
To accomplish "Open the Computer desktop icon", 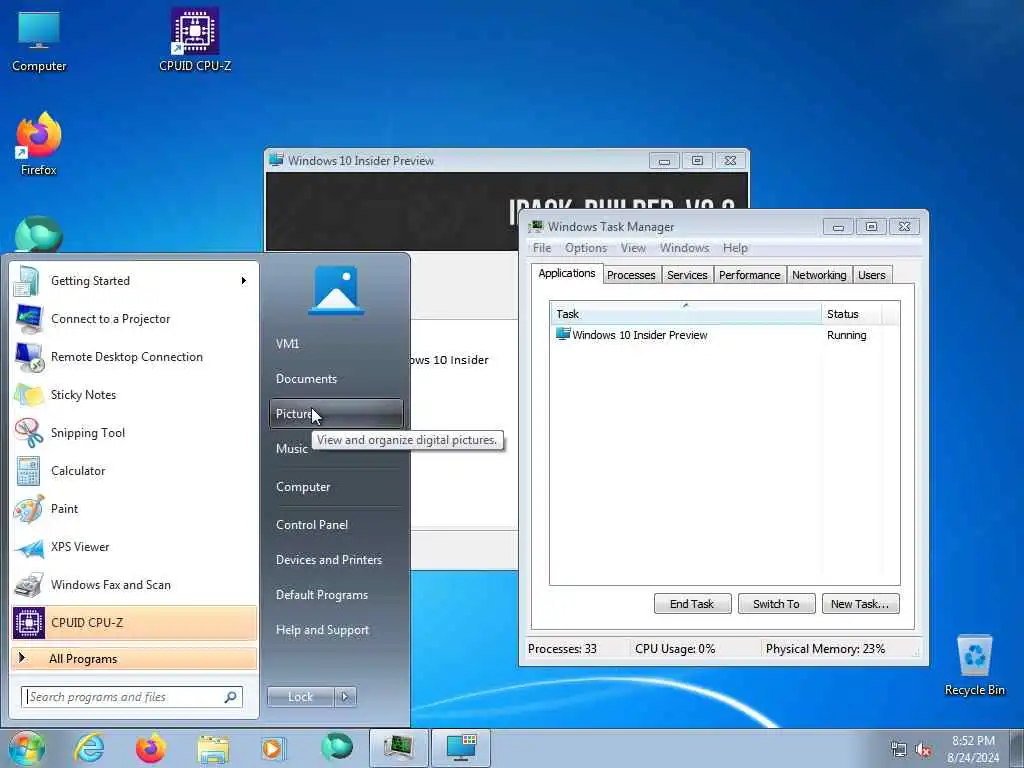I will 39,40.
